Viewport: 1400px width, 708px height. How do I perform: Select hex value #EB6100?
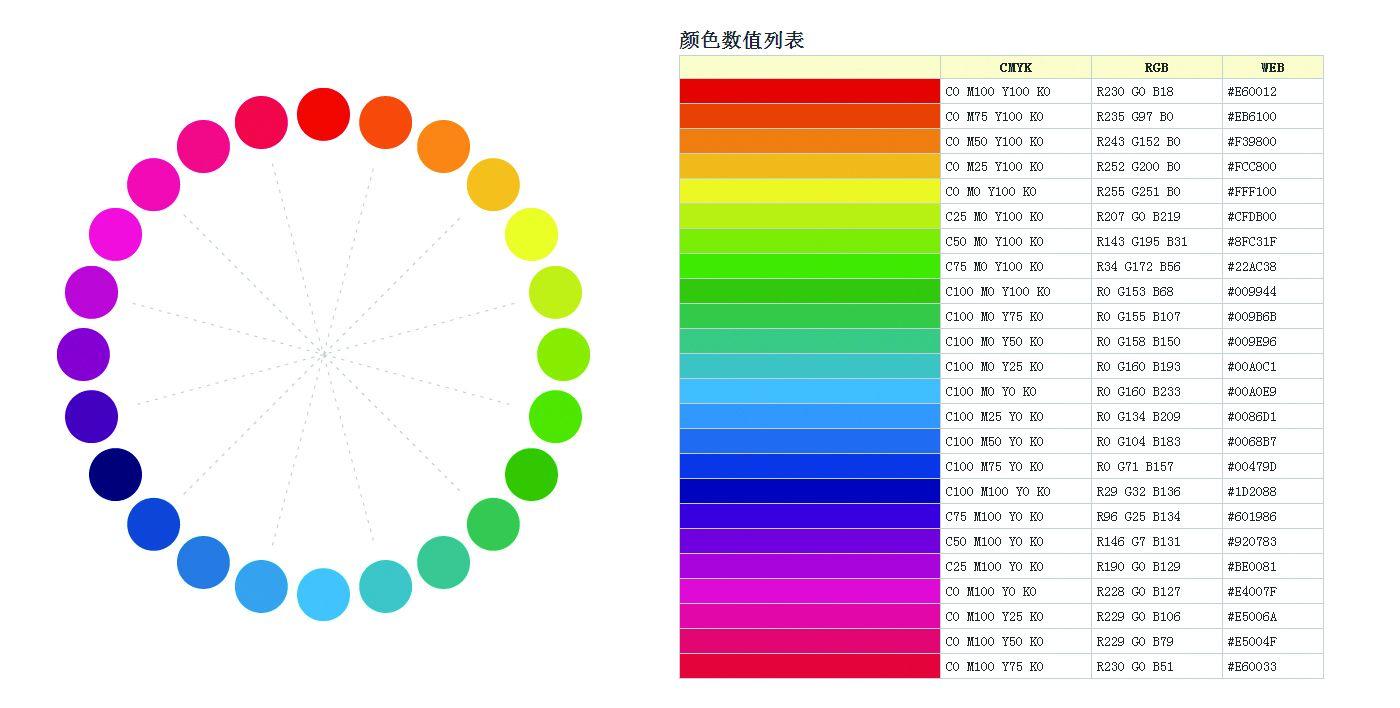click(1252, 117)
